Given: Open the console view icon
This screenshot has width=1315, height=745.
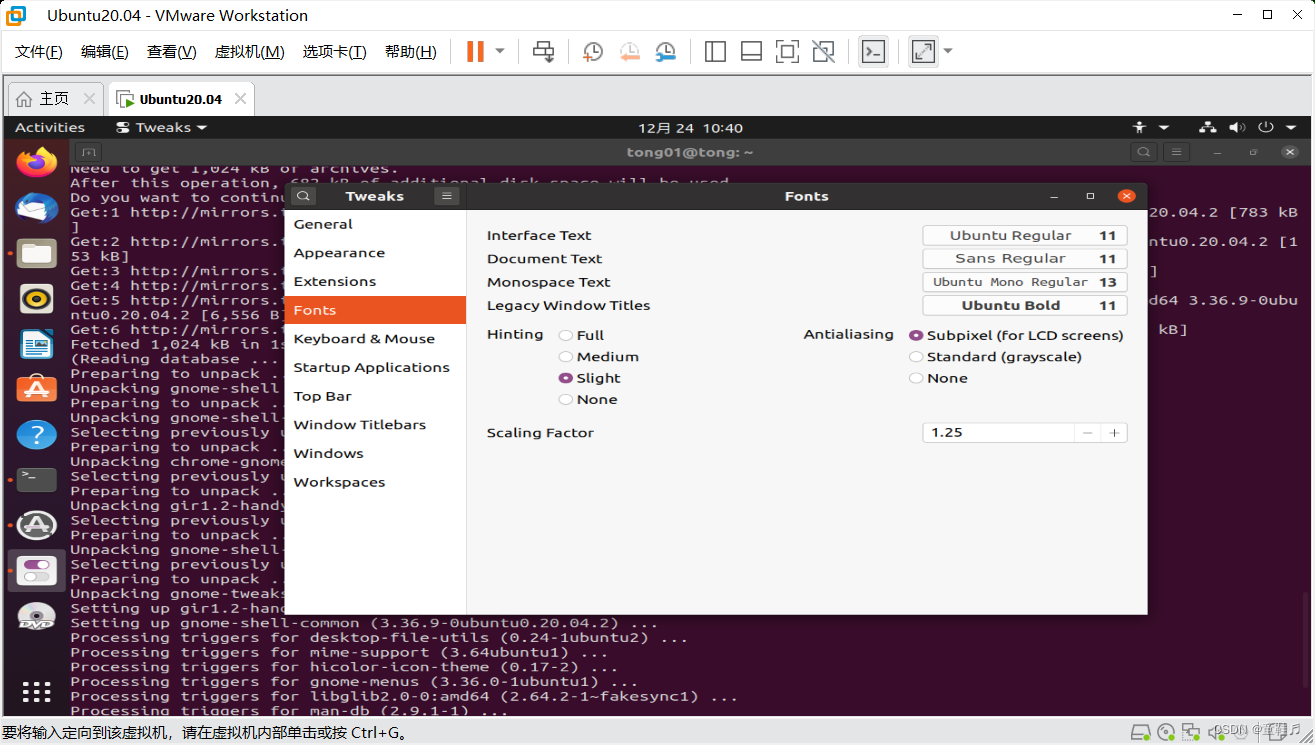Looking at the screenshot, I should 873,51.
